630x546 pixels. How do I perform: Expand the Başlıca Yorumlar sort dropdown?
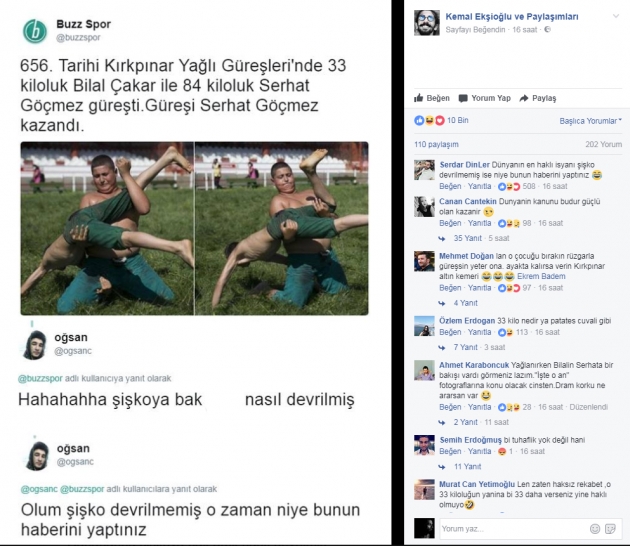click(x=590, y=121)
